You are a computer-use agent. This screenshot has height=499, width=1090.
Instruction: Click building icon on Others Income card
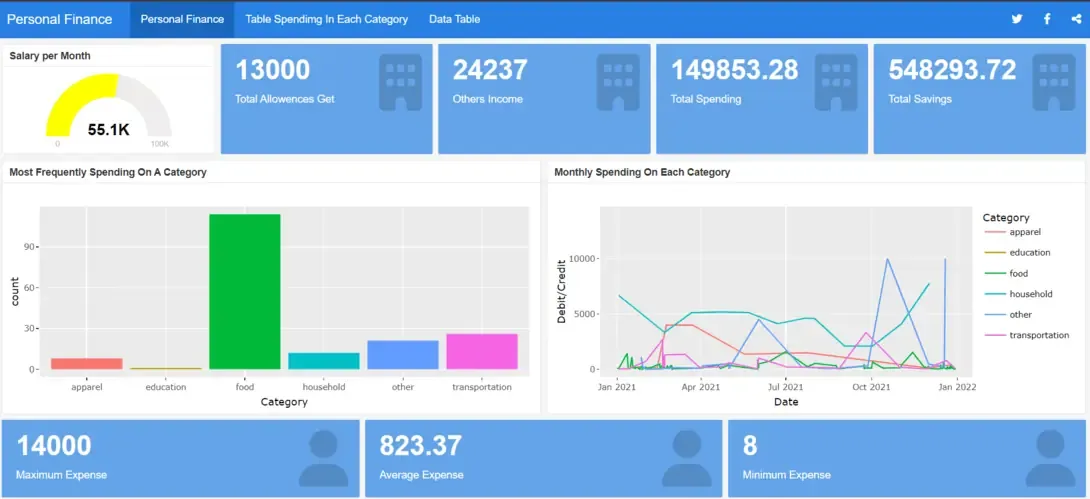[618, 82]
